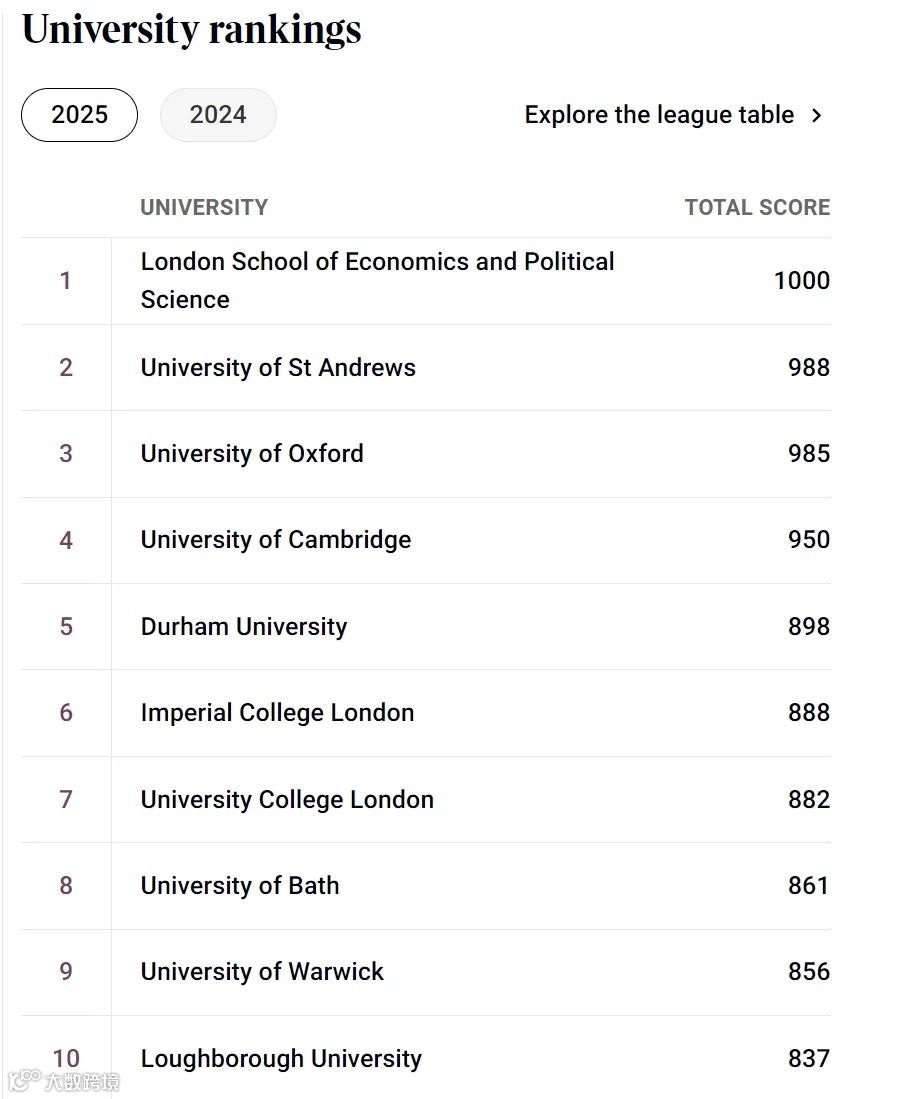Screen dimensions: 915x1099
Task: Open Imperial College London entry
Action: [x=277, y=713]
